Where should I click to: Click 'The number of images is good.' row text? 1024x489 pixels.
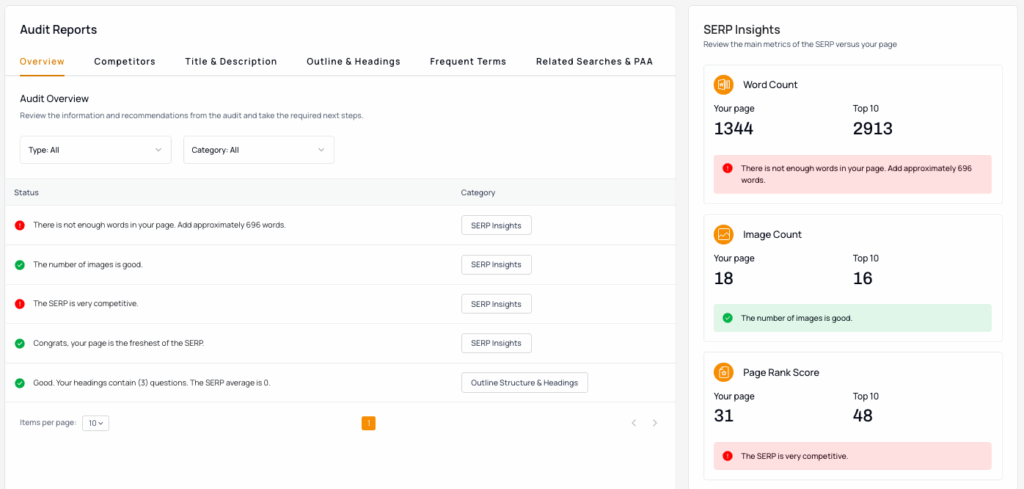click(x=88, y=265)
